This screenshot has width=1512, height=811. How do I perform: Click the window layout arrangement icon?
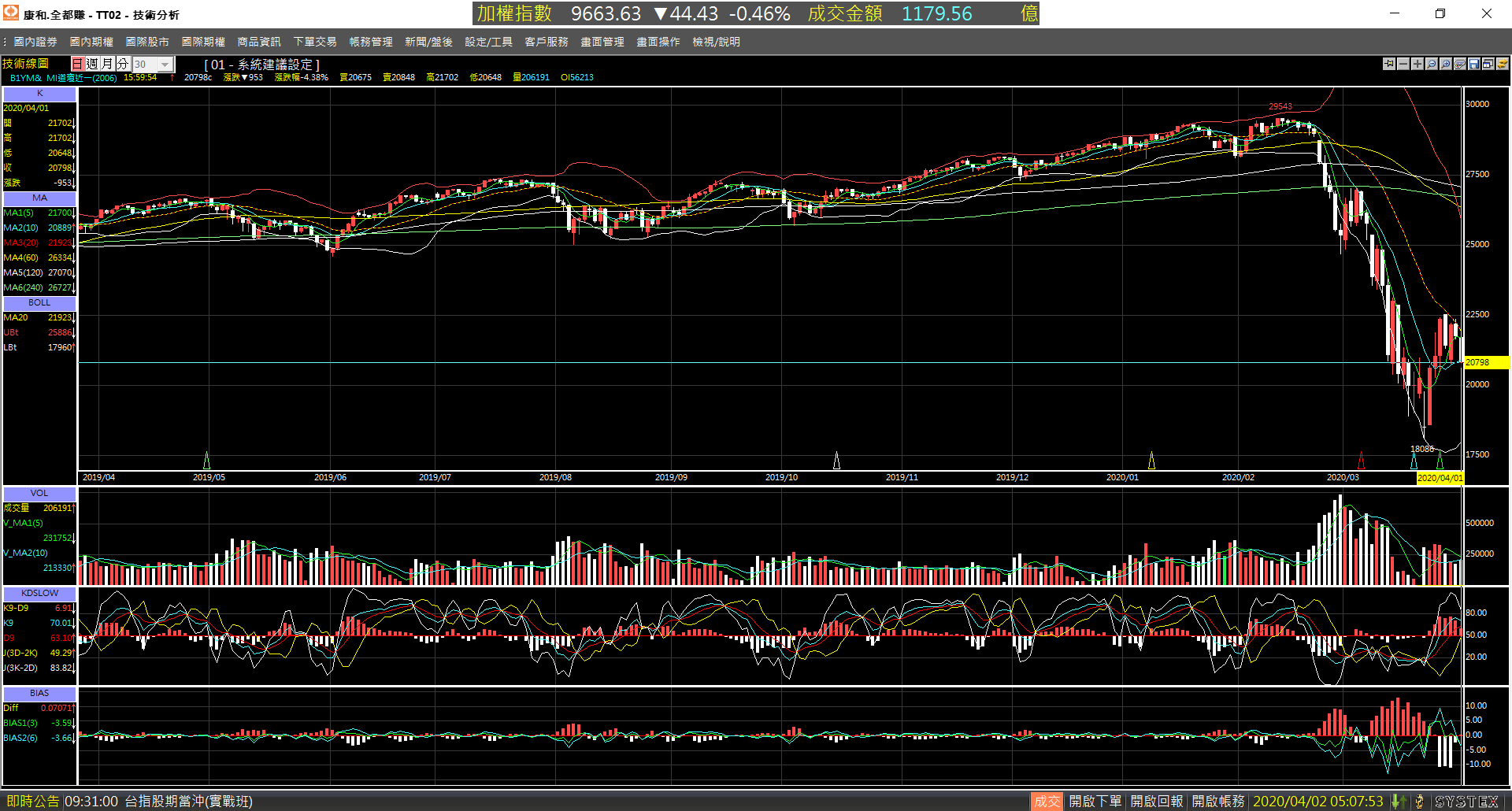pos(1488,64)
